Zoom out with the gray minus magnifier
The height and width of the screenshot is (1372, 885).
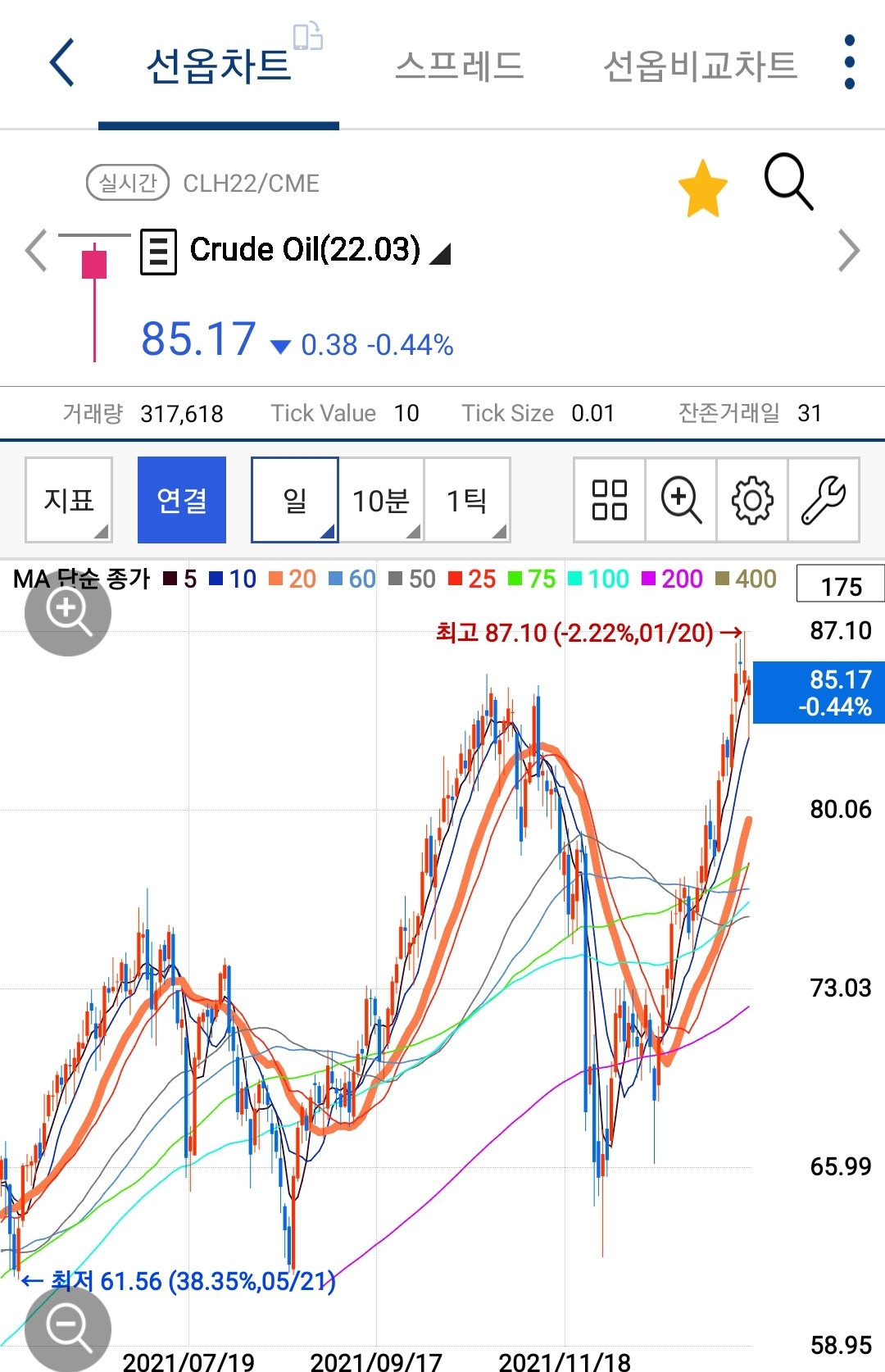click(x=68, y=1328)
